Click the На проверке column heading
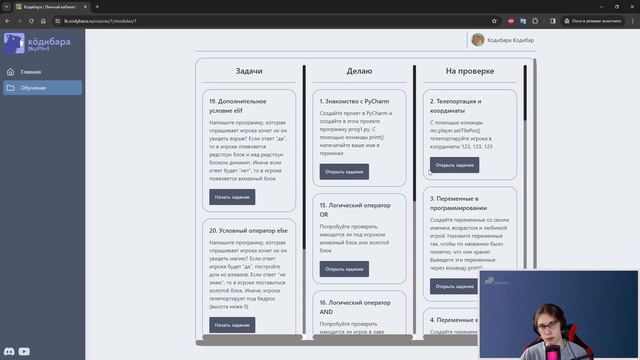640x360 pixels. 470,71
